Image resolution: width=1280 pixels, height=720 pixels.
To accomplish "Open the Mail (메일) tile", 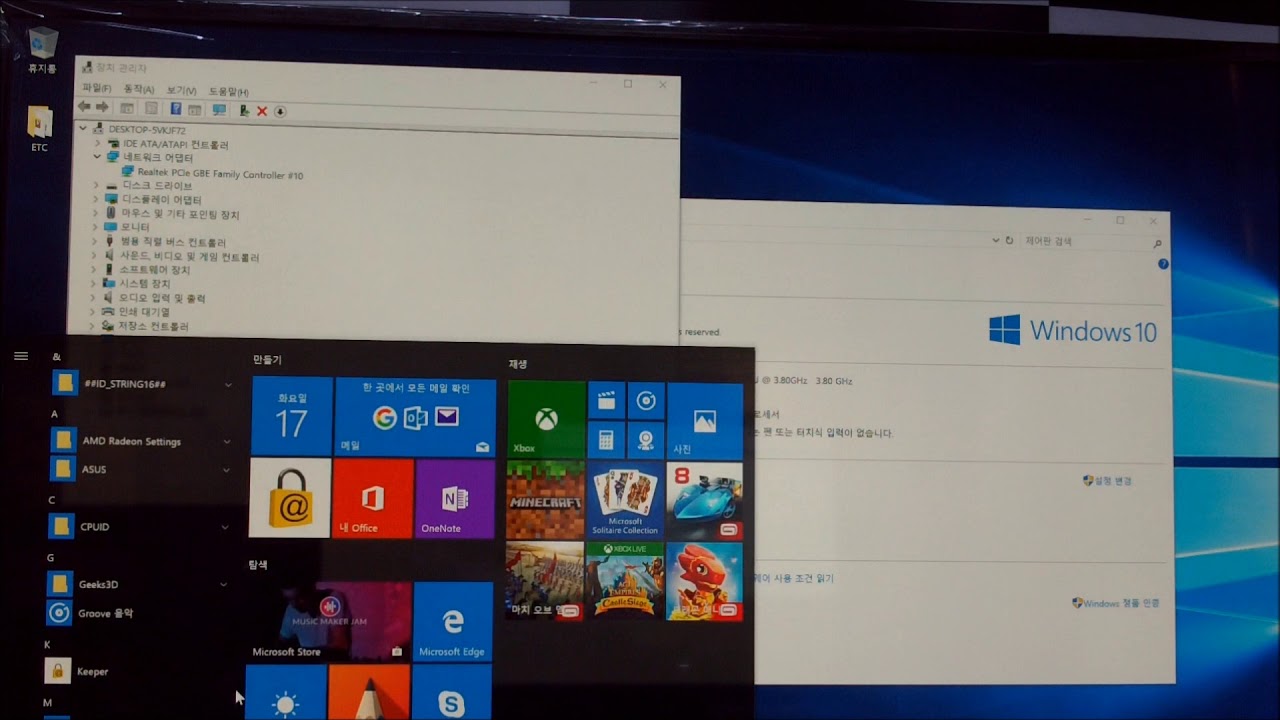I will tap(415, 417).
